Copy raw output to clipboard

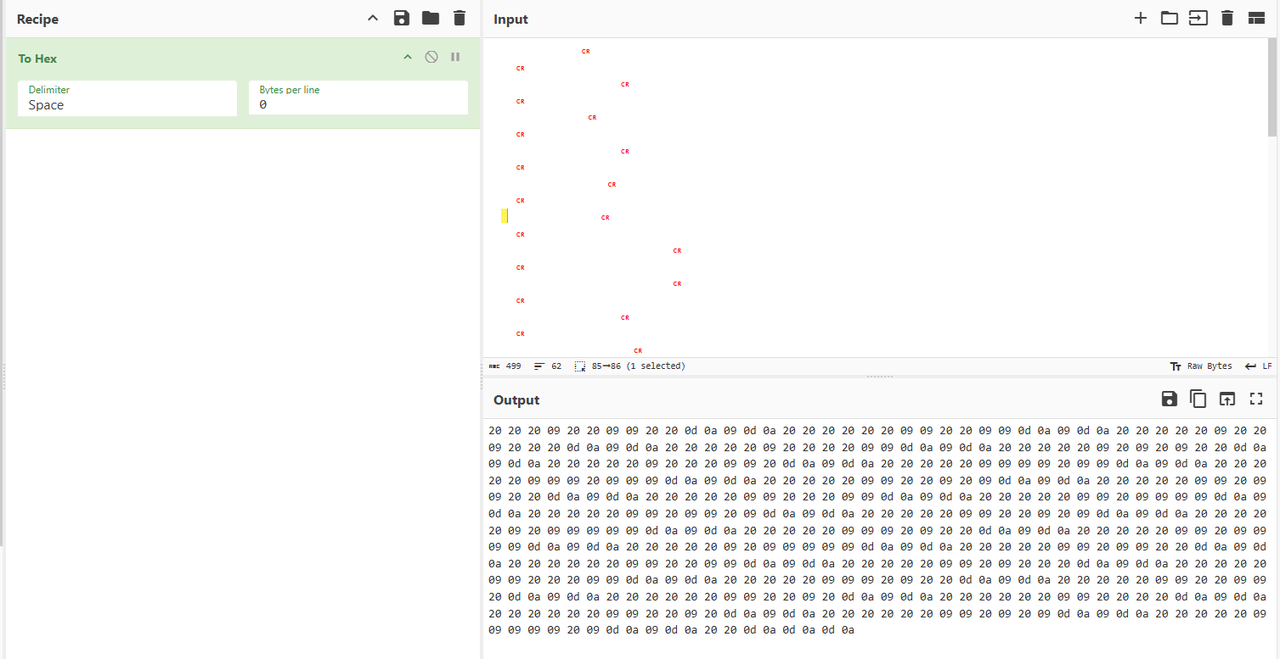click(1198, 399)
